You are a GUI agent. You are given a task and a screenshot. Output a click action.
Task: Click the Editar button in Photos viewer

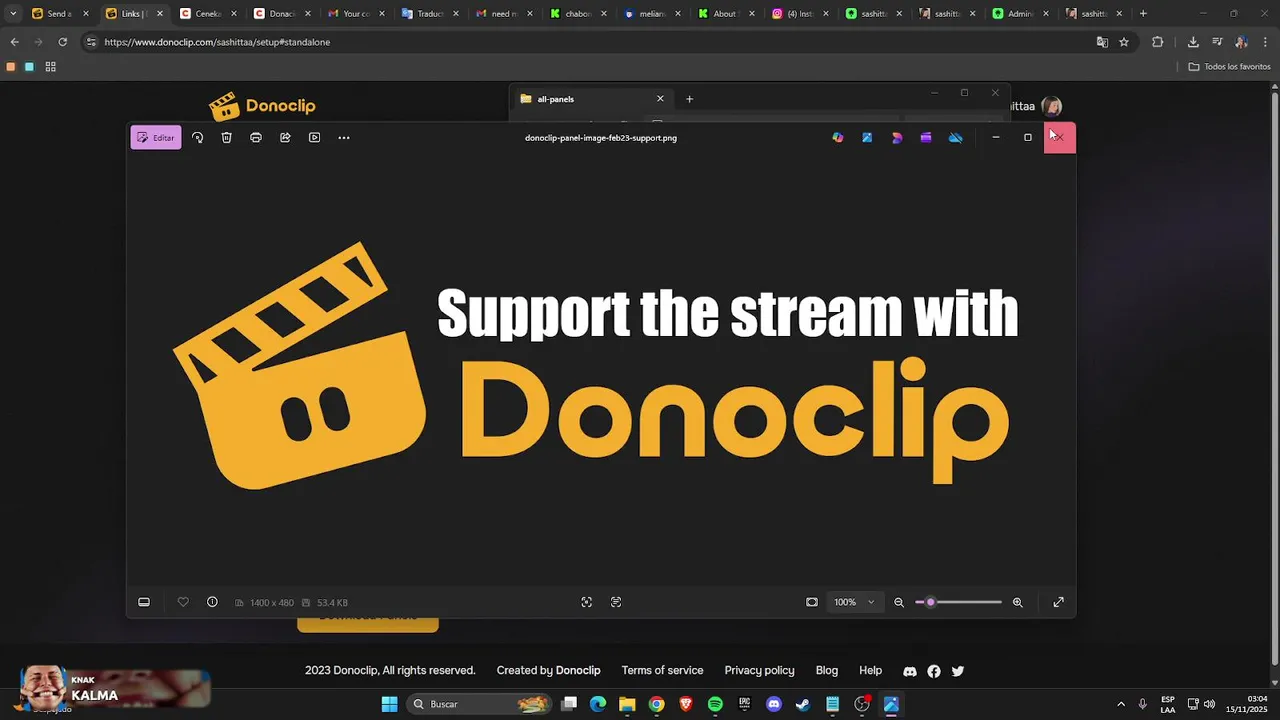[x=156, y=137]
